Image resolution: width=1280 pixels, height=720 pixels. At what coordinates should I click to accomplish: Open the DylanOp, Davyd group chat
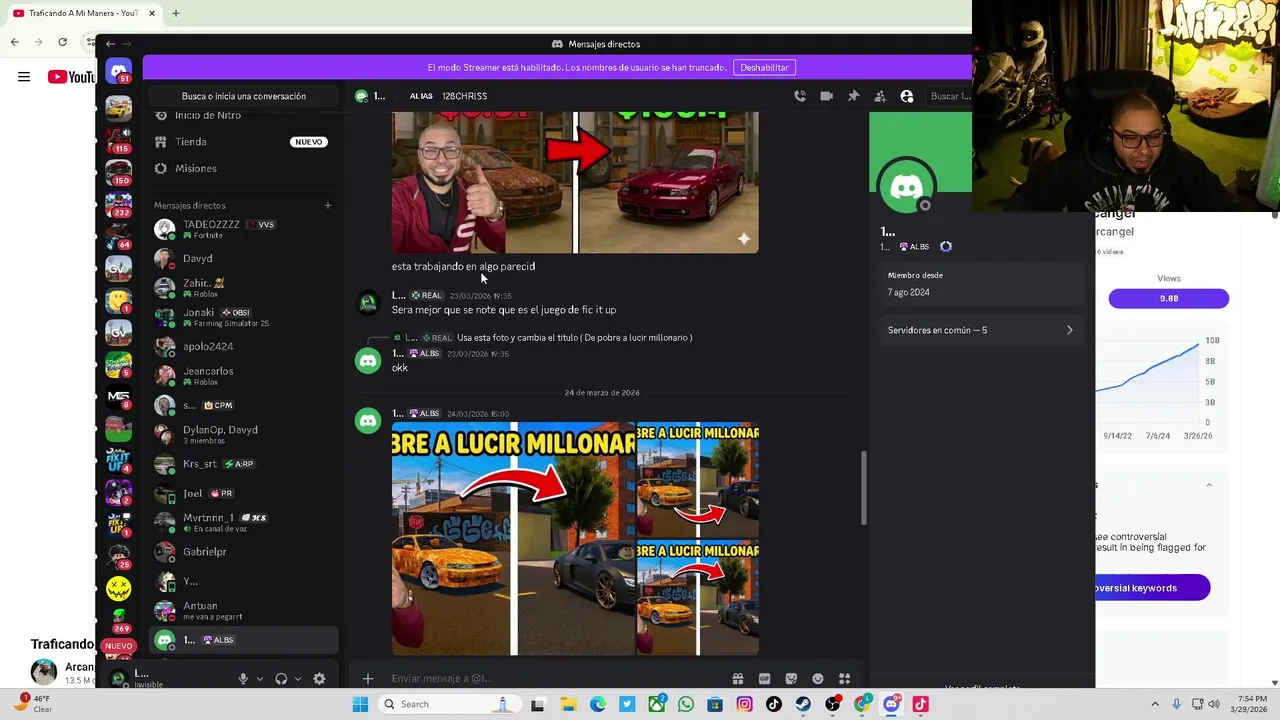click(x=244, y=434)
